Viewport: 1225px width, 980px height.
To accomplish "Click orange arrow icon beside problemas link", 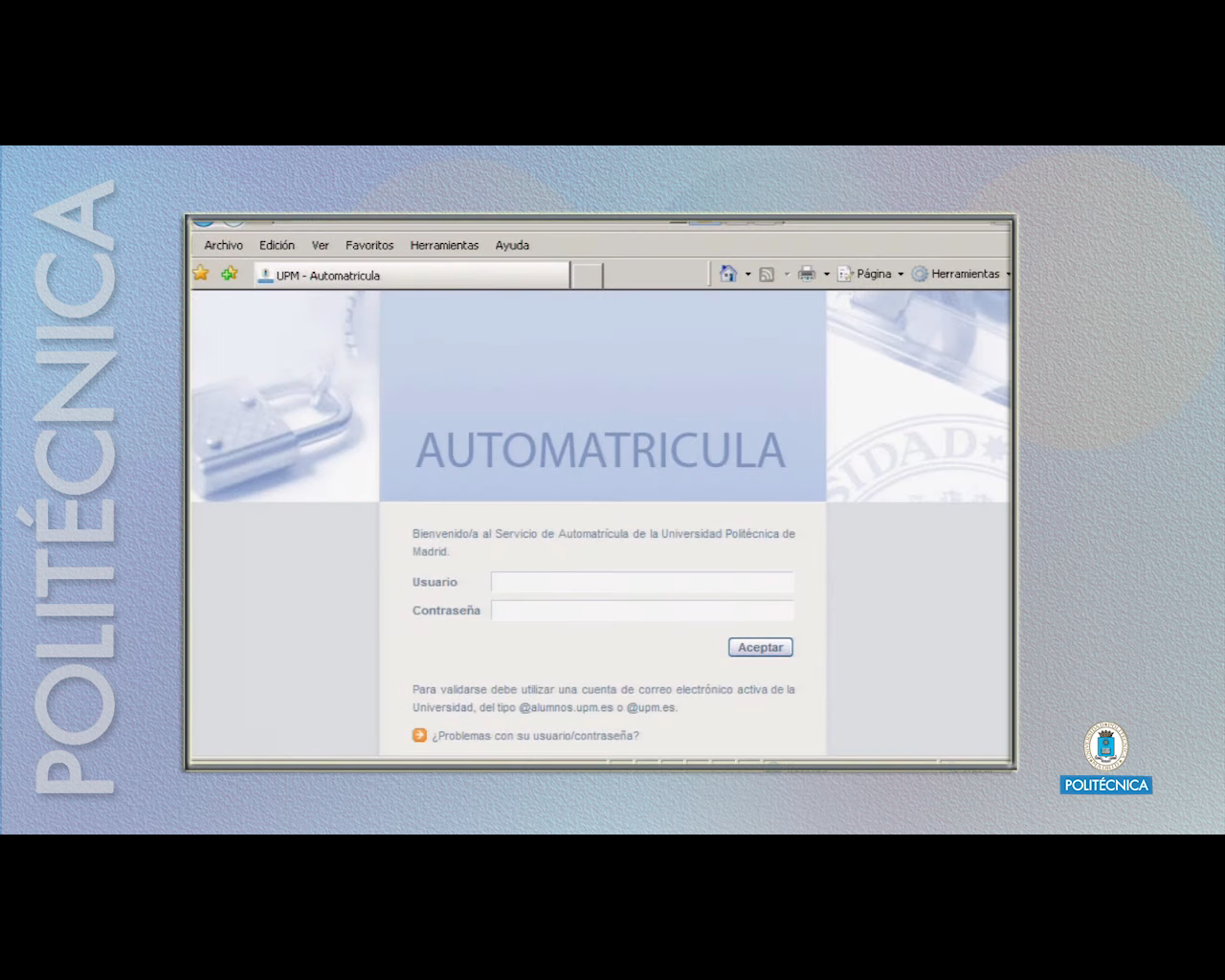I will (419, 735).
